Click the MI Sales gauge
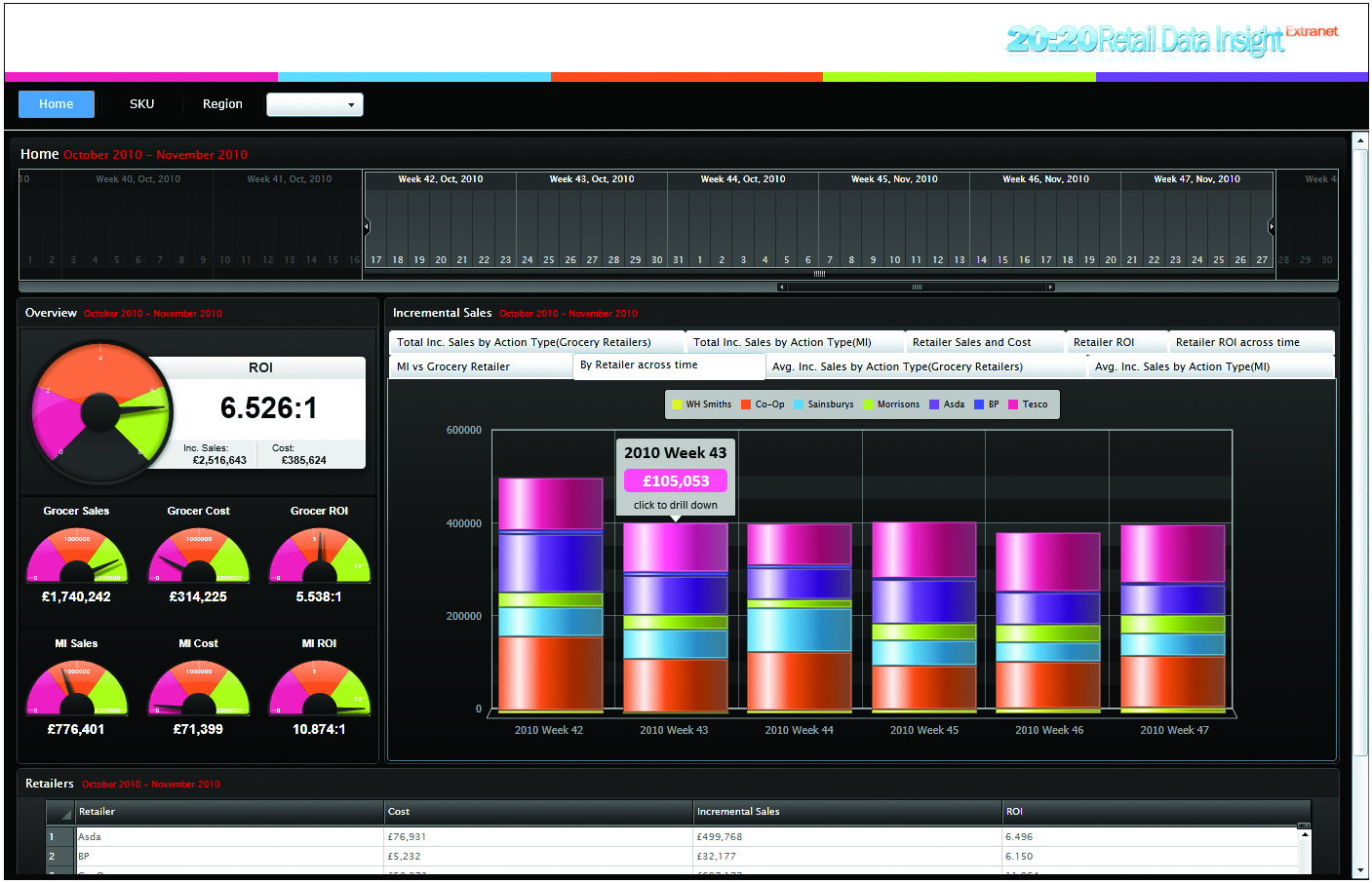The image size is (1372, 883). [x=76, y=688]
